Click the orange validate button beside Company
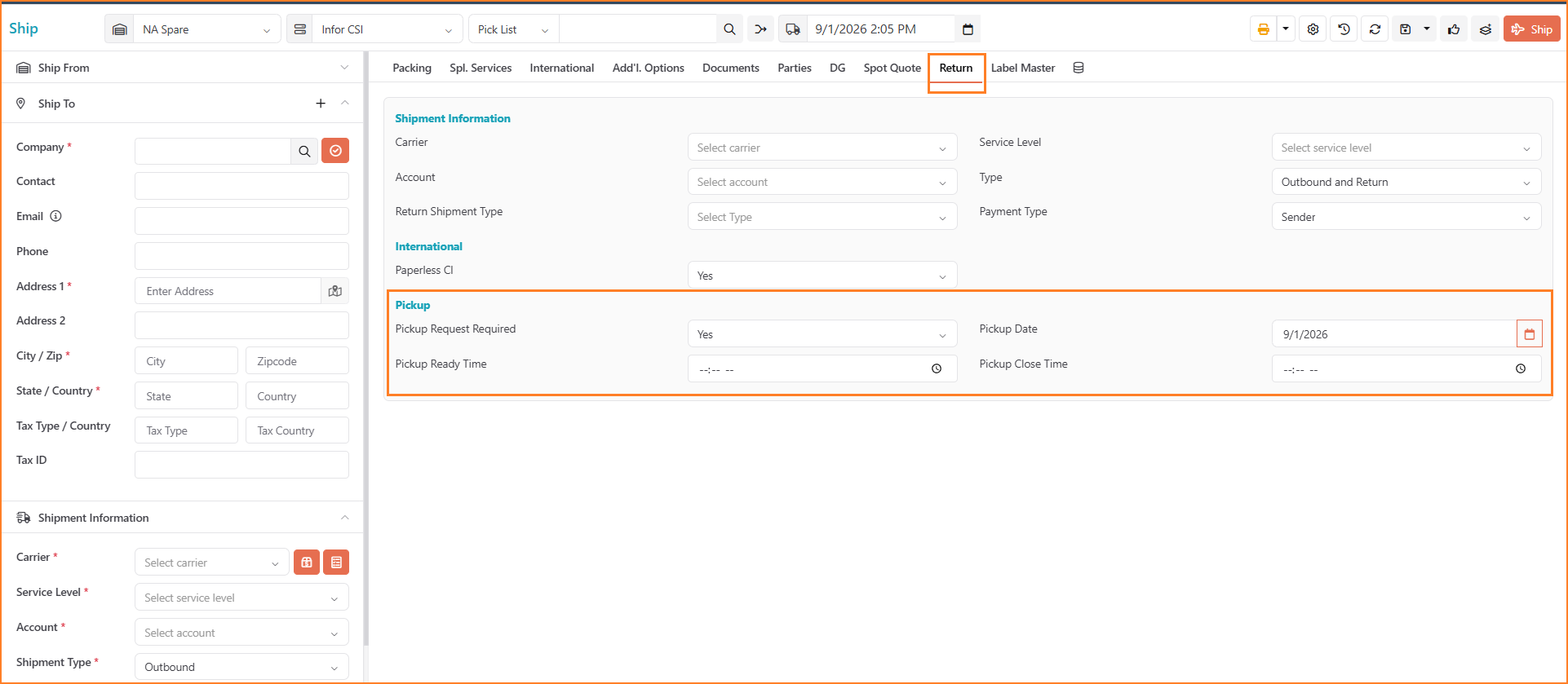Screen dimensions: 1568x684 tap(335, 151)
